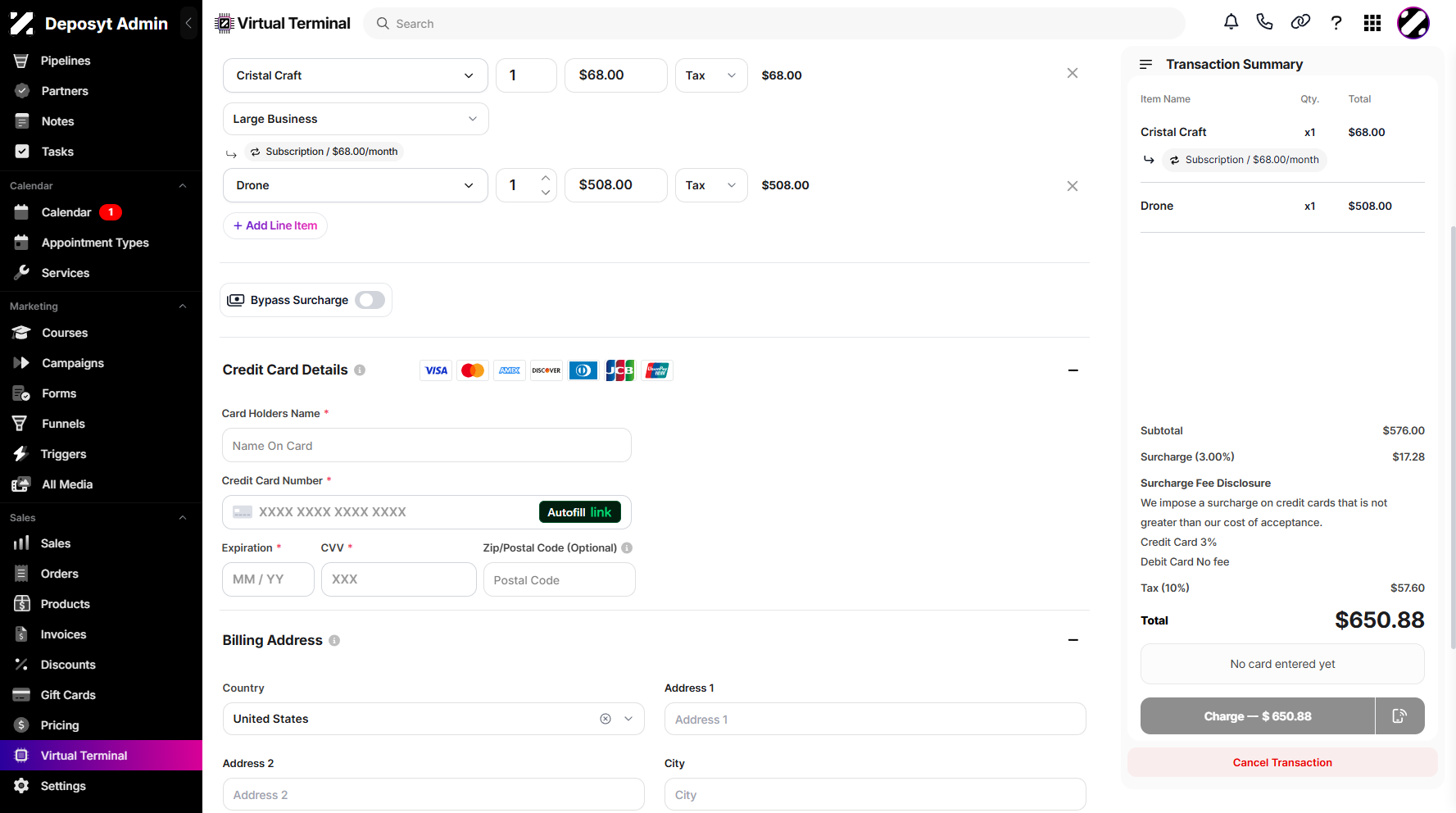
Task: Click the Charge $650.88 button
Action: click(1258, 716)
